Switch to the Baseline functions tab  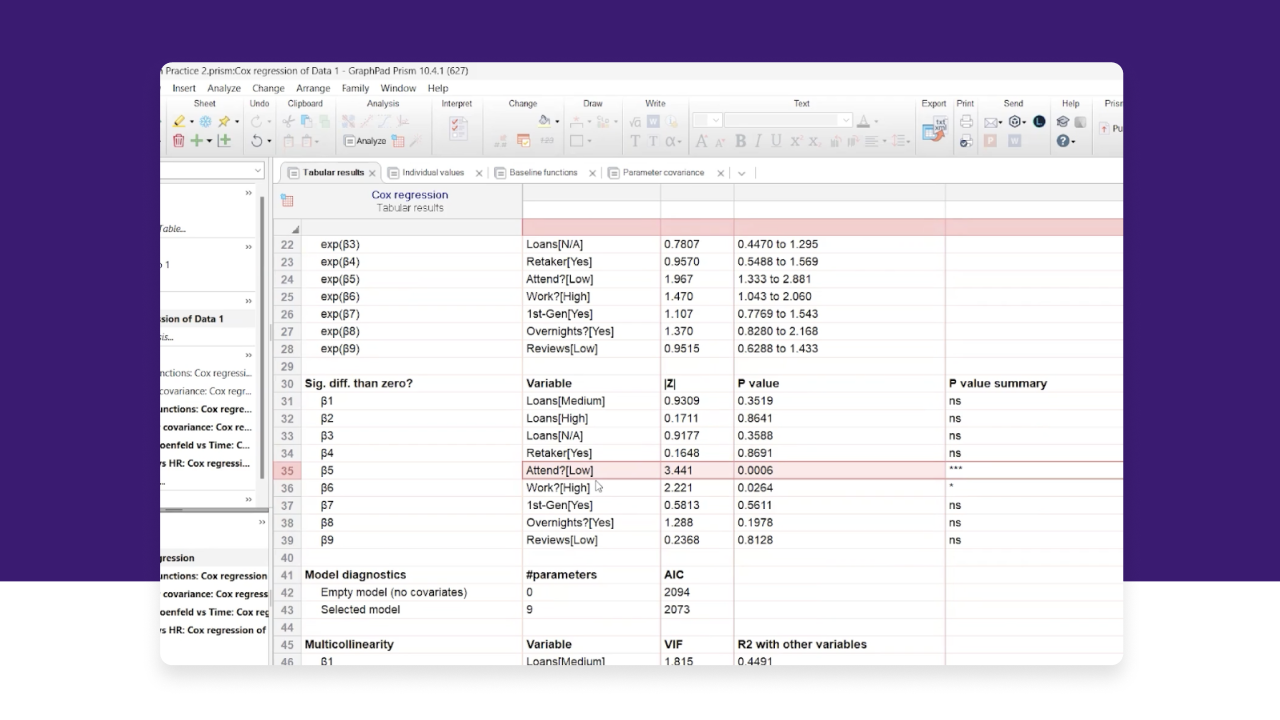(543, 173)
